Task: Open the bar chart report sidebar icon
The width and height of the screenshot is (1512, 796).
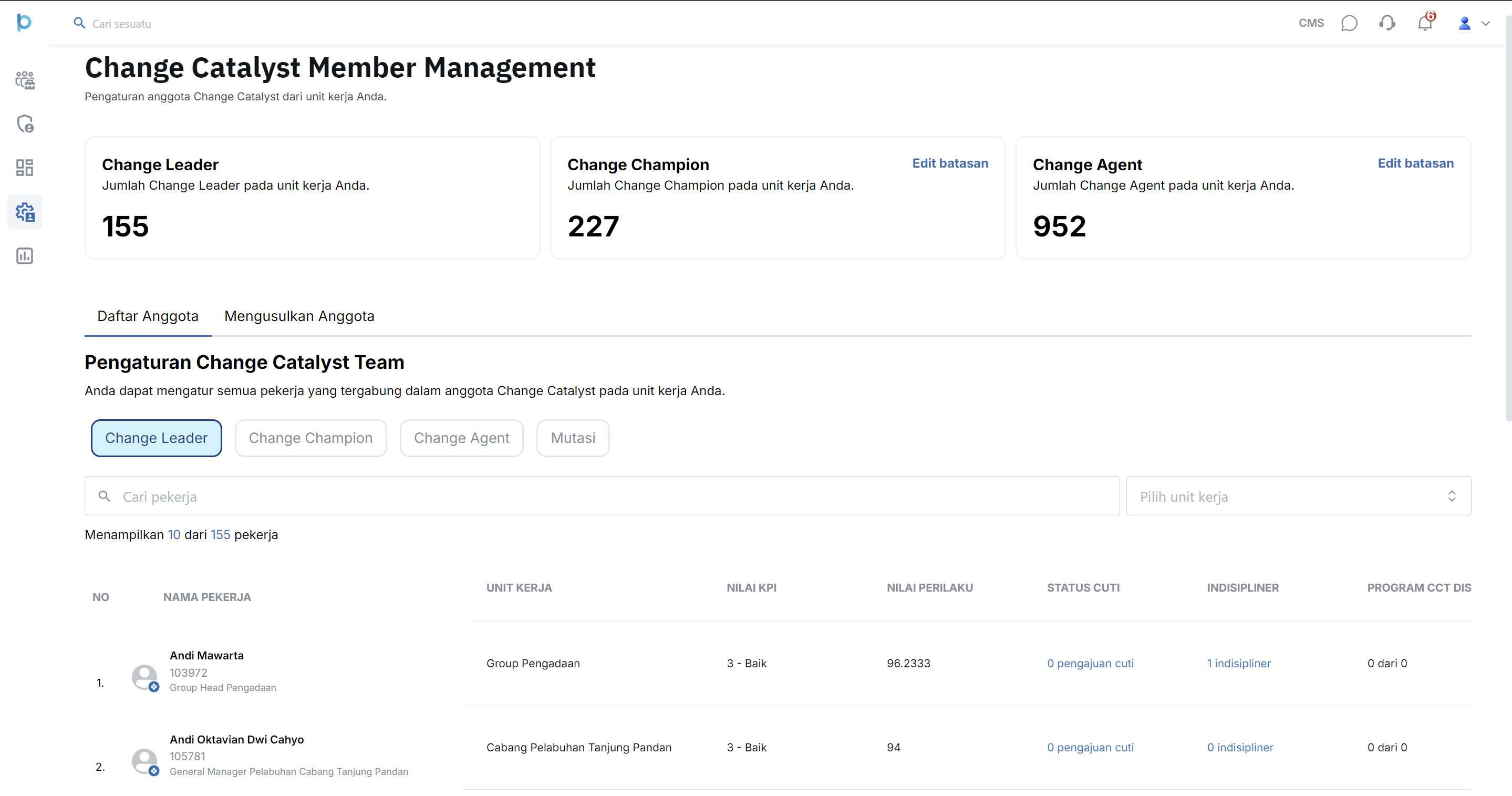Action: (x=25, y=256)
